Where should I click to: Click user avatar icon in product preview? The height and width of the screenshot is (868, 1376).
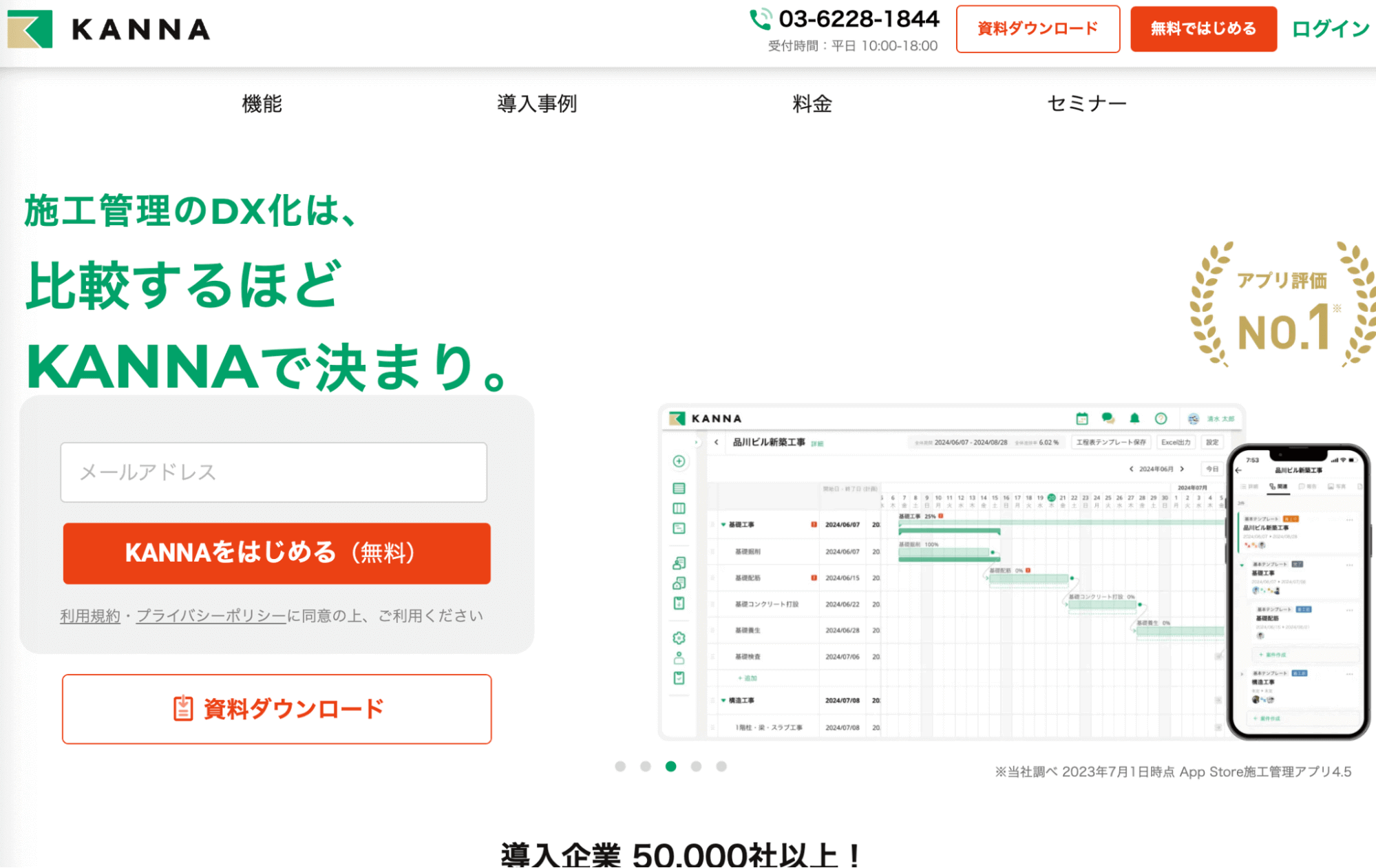coord(1193,419)
